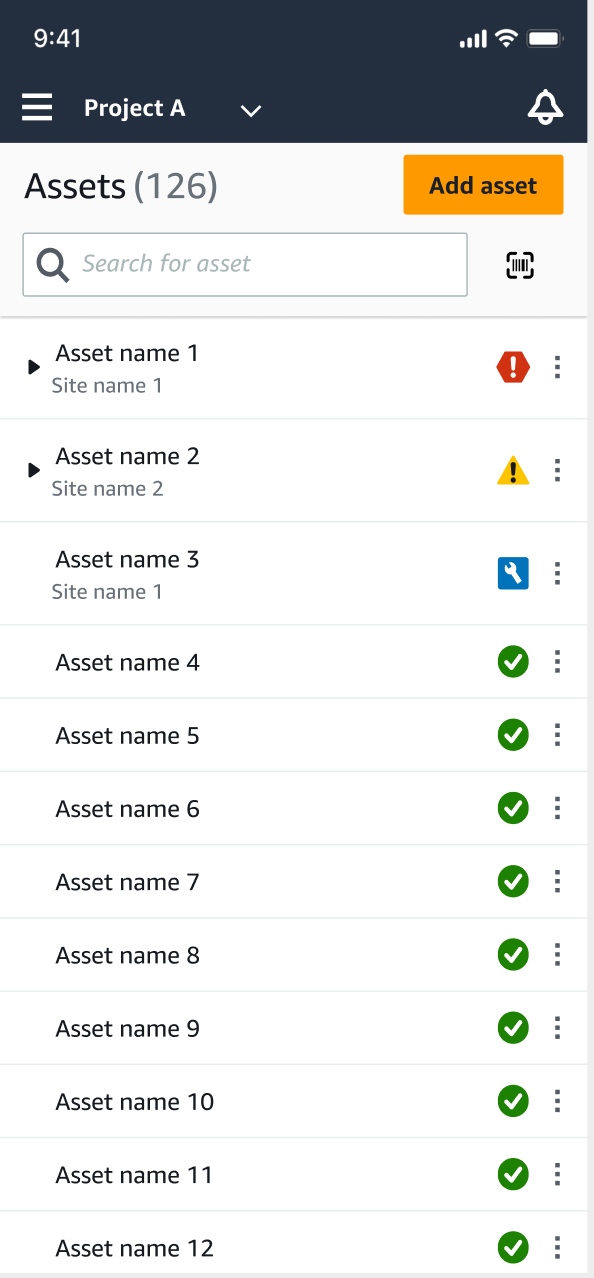Expand Asset name 2 disclosure triangle

click(33, 470)
